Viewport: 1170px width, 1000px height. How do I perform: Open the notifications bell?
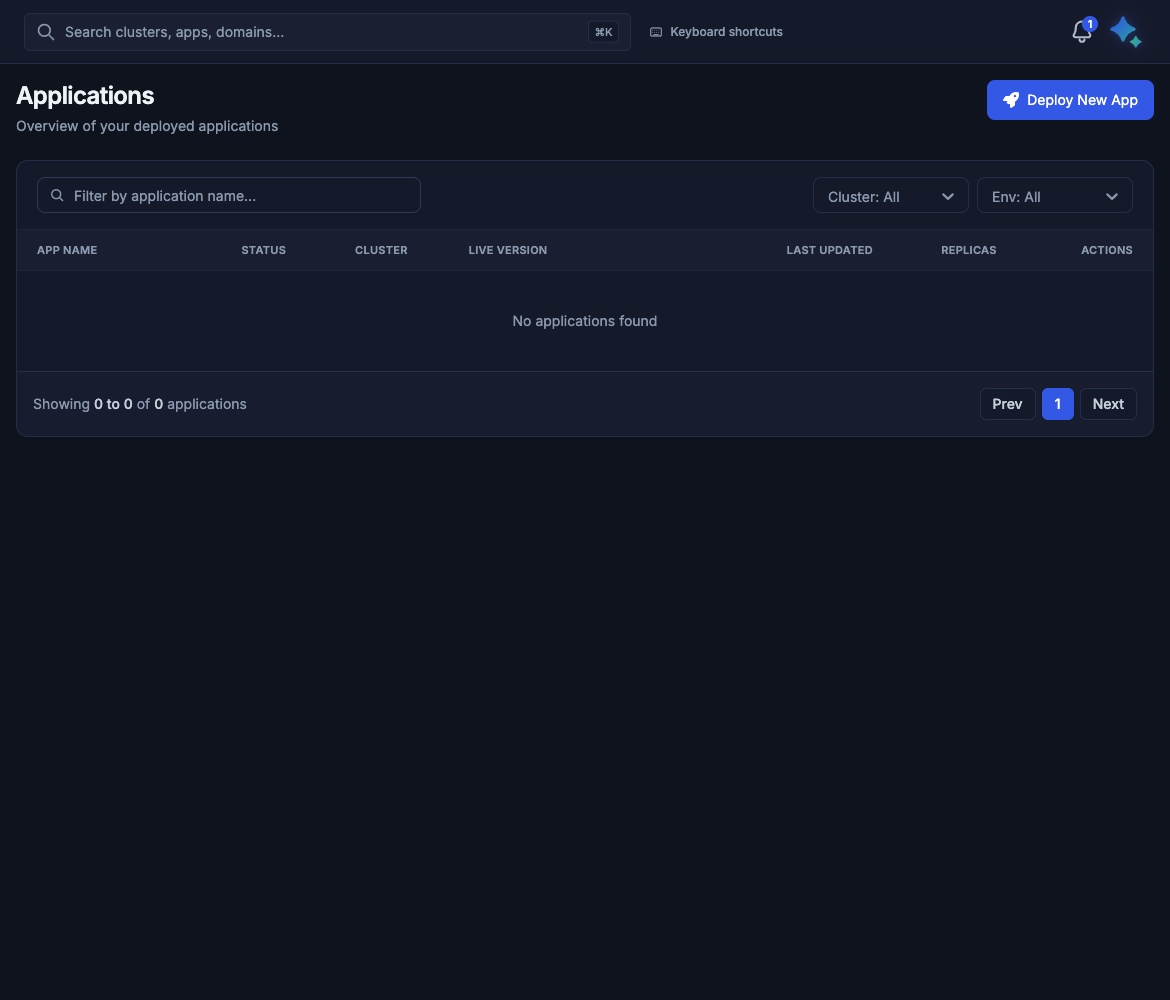pyautogui.click(x=1081, y=32)
